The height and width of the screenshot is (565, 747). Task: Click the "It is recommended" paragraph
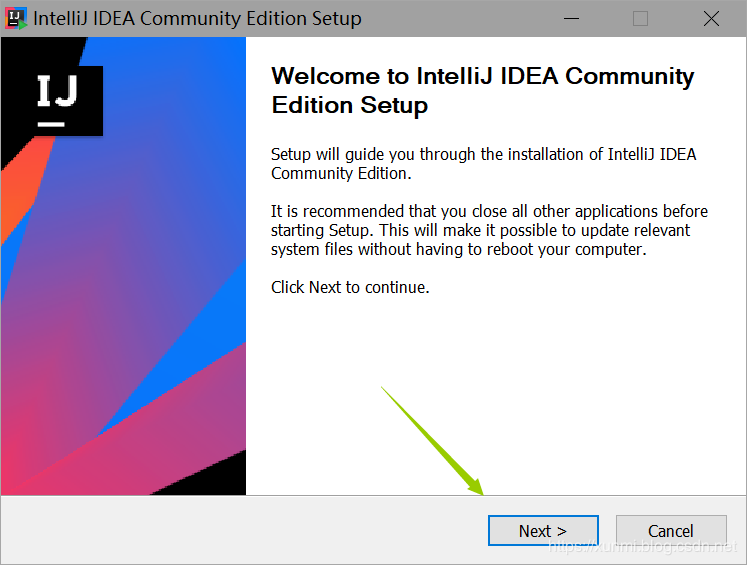pos(489,230)
